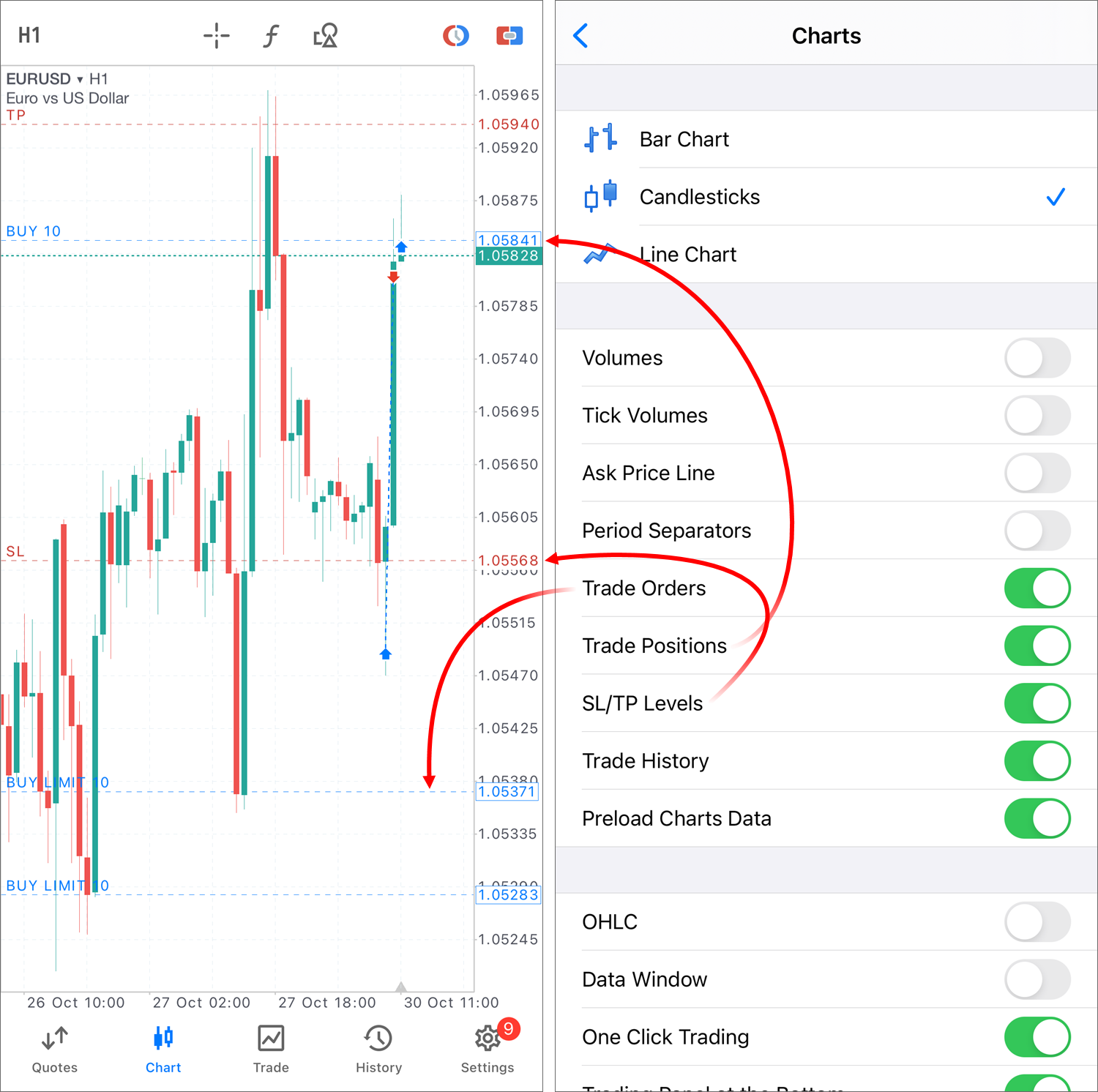Image resolution: width=1098 pixels, height=1092 pixels.
Task: Turn on the Ask Price Line toggle
Action: 1037,473
